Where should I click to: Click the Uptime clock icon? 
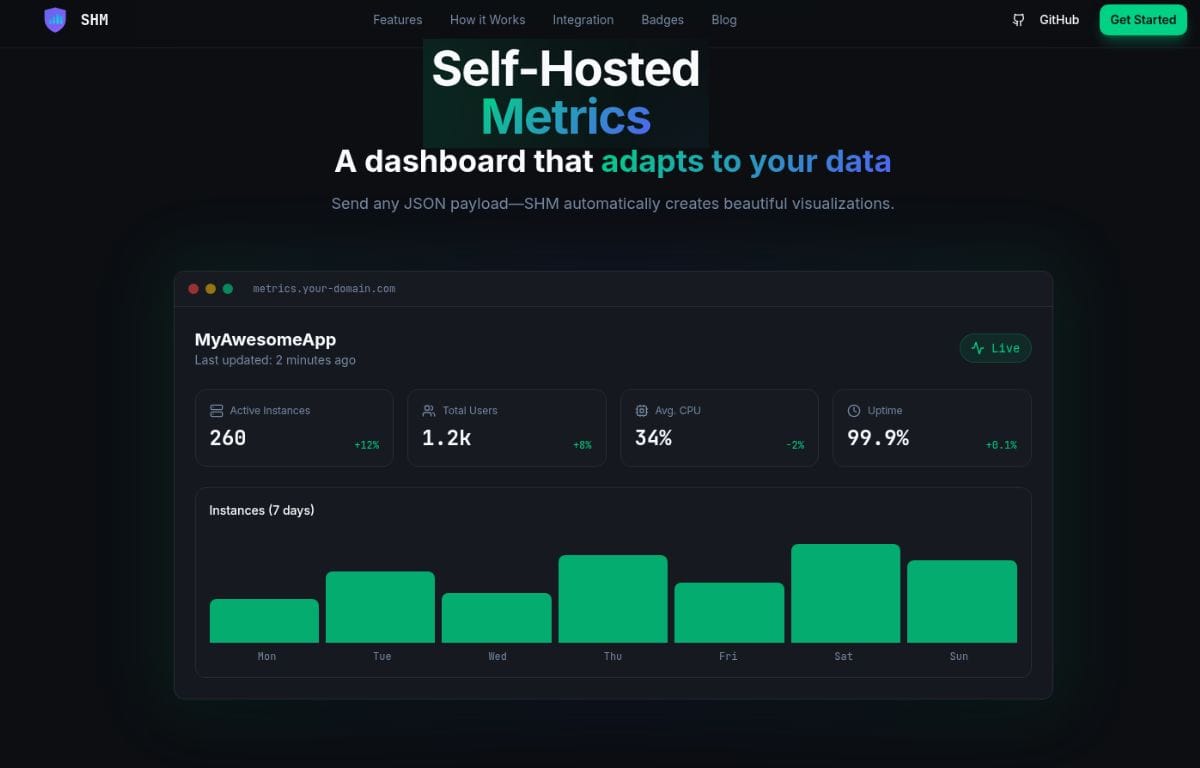(x=854, y=411)
